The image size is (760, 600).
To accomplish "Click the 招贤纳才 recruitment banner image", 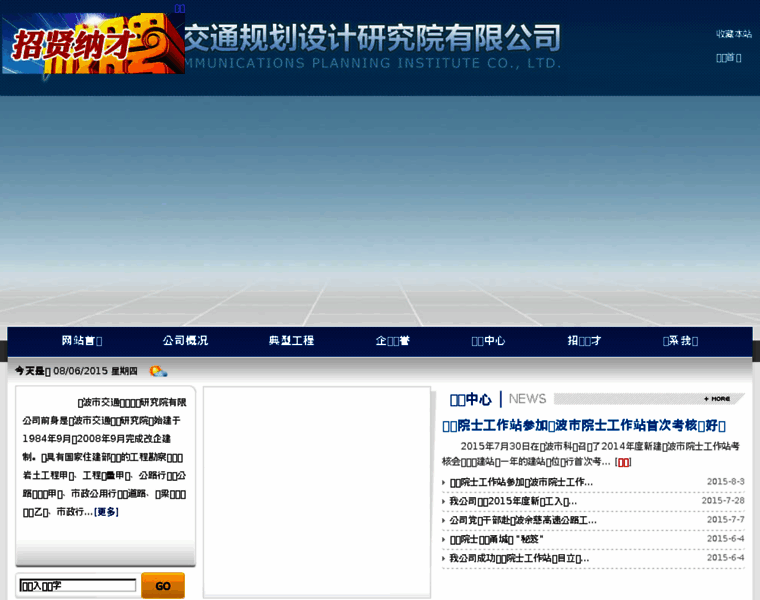I will point(93,44).
